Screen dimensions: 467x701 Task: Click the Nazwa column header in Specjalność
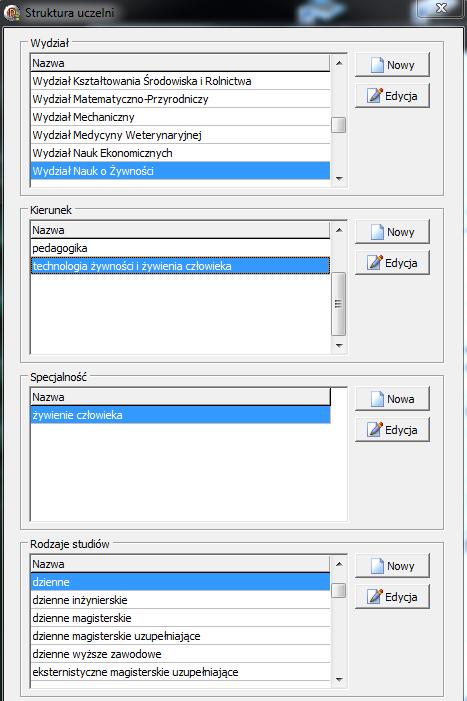181,397
